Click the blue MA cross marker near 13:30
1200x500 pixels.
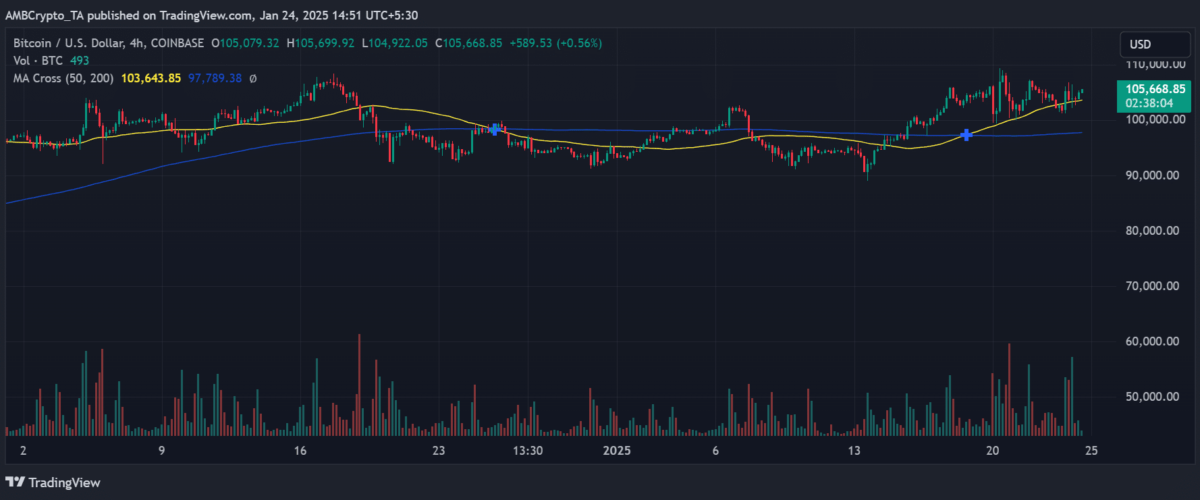coord(494,129)
